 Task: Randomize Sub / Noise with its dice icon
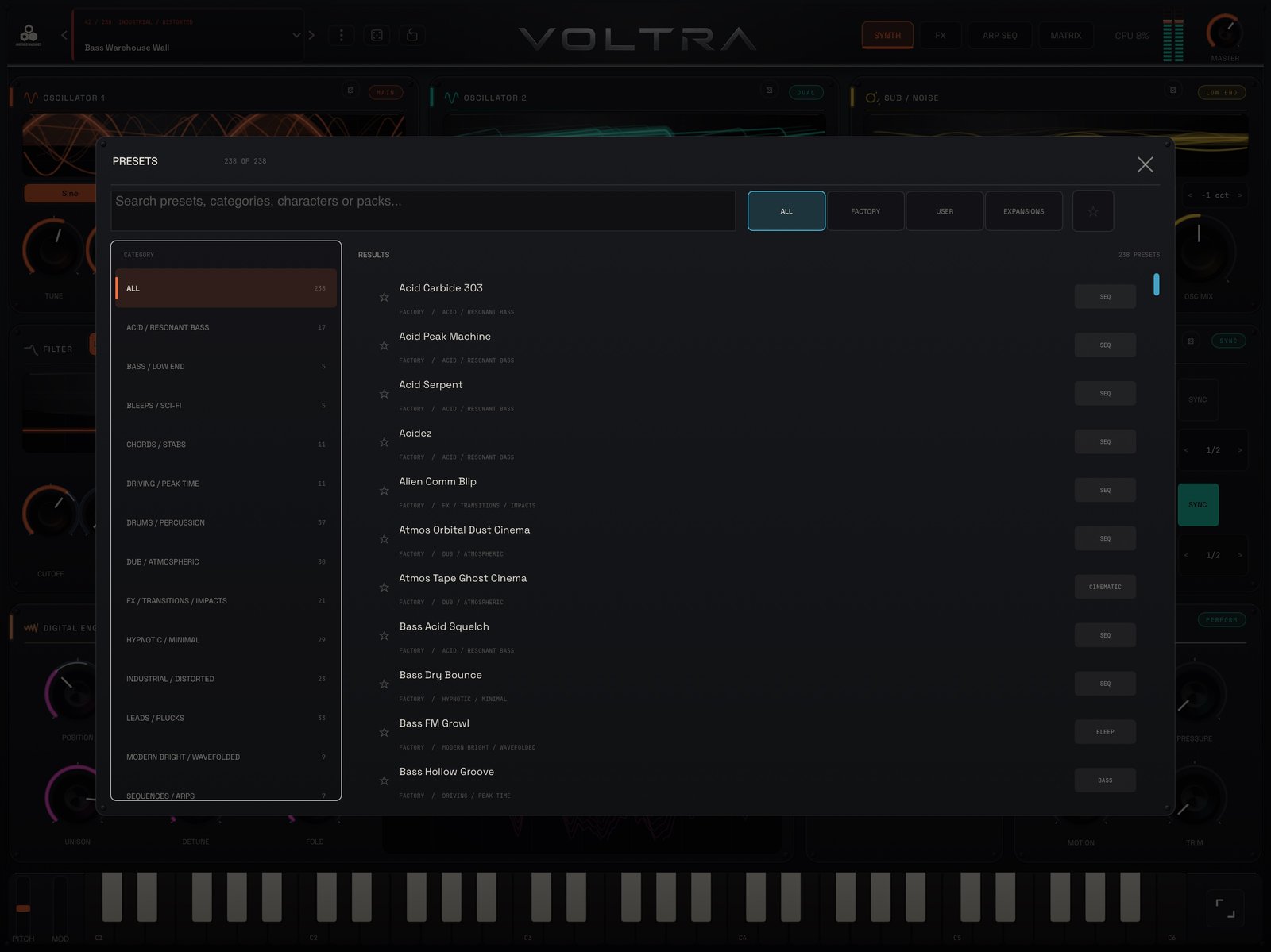(1172, 91)
